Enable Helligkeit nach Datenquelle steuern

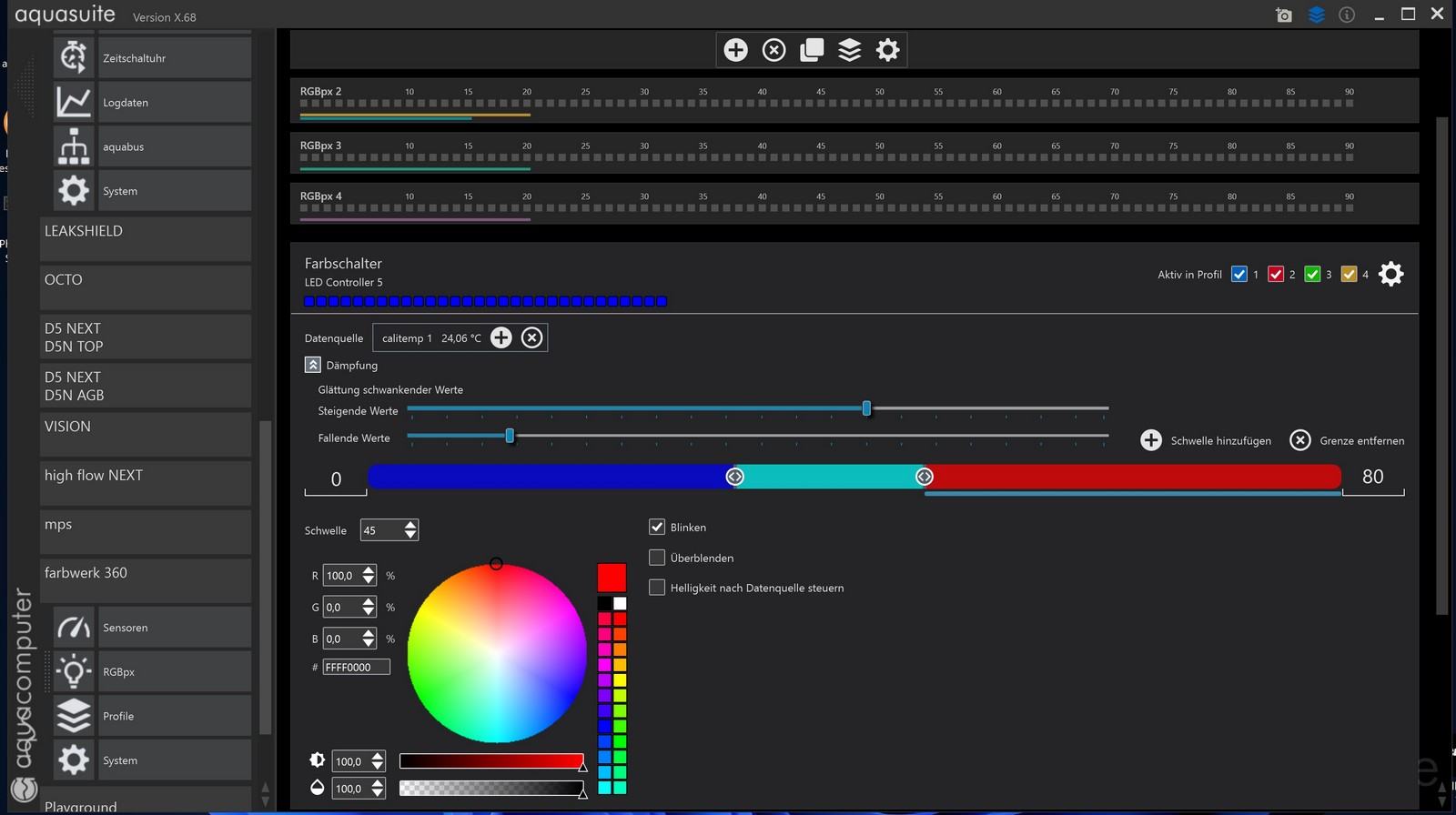coord(657,588)
